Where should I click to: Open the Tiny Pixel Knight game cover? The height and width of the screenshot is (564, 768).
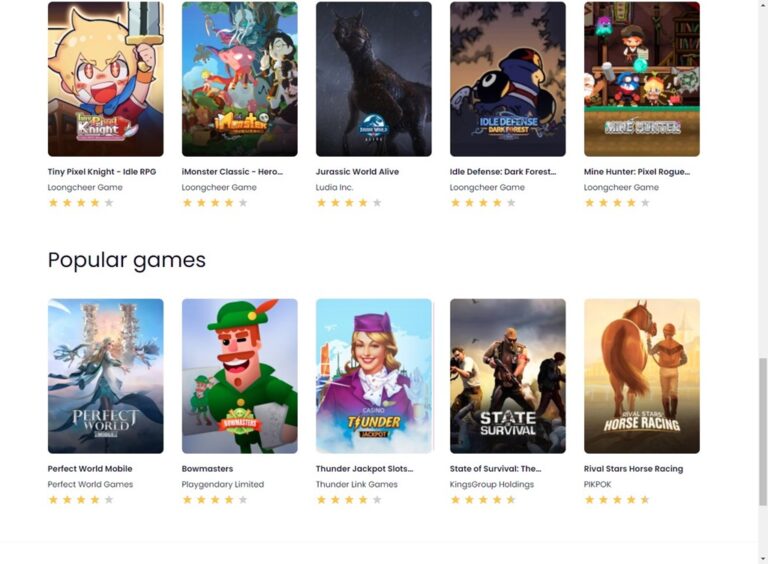click(106, 79)
